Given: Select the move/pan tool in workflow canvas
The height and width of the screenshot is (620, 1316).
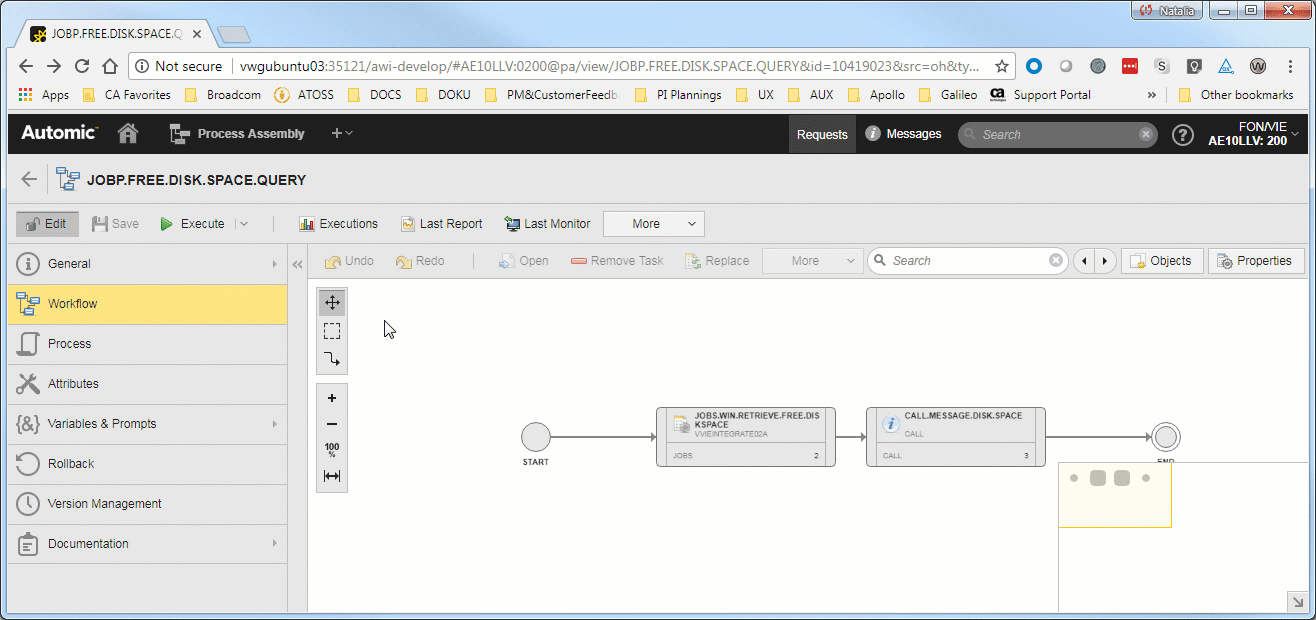Looking at the screenshot, I should (332, 302).
